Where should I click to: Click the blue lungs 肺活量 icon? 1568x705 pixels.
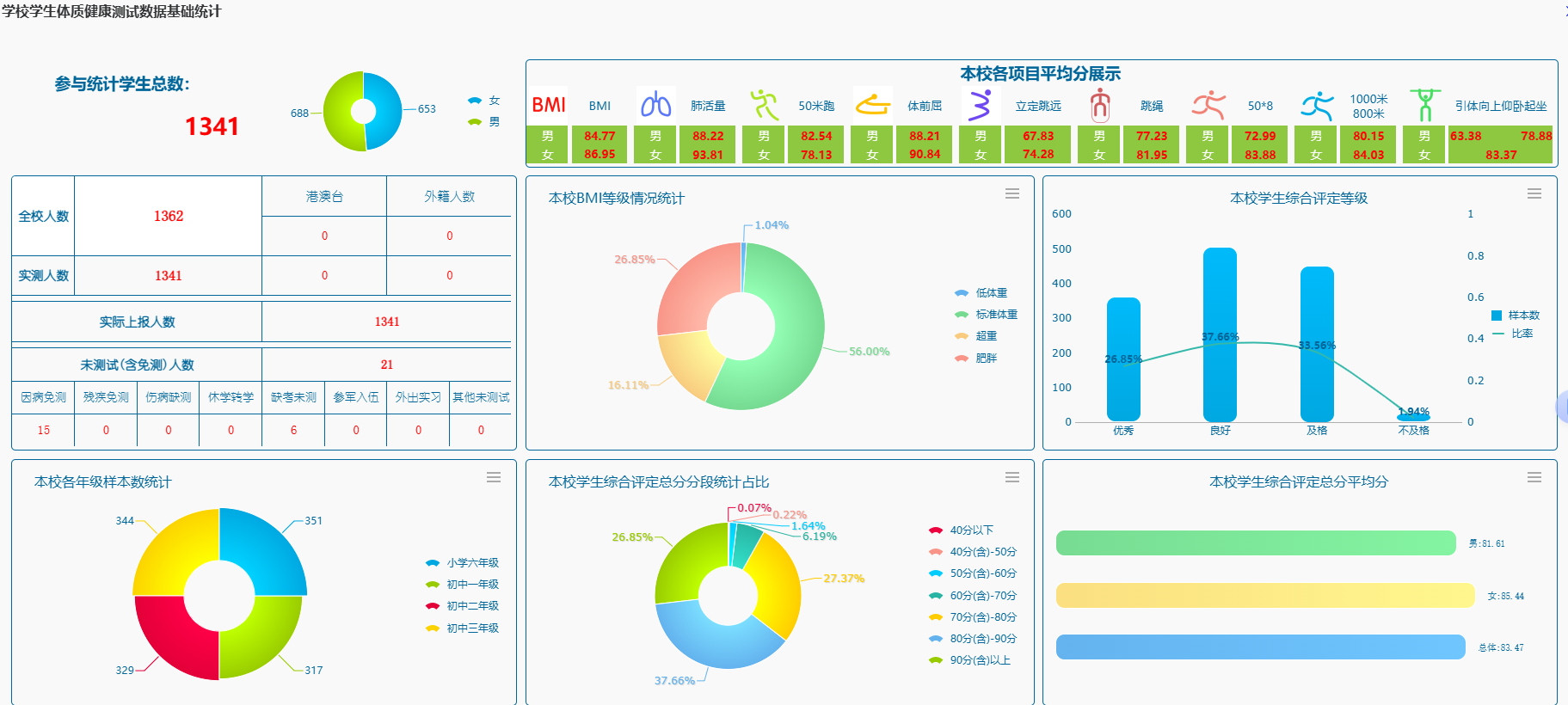(655, 105)
